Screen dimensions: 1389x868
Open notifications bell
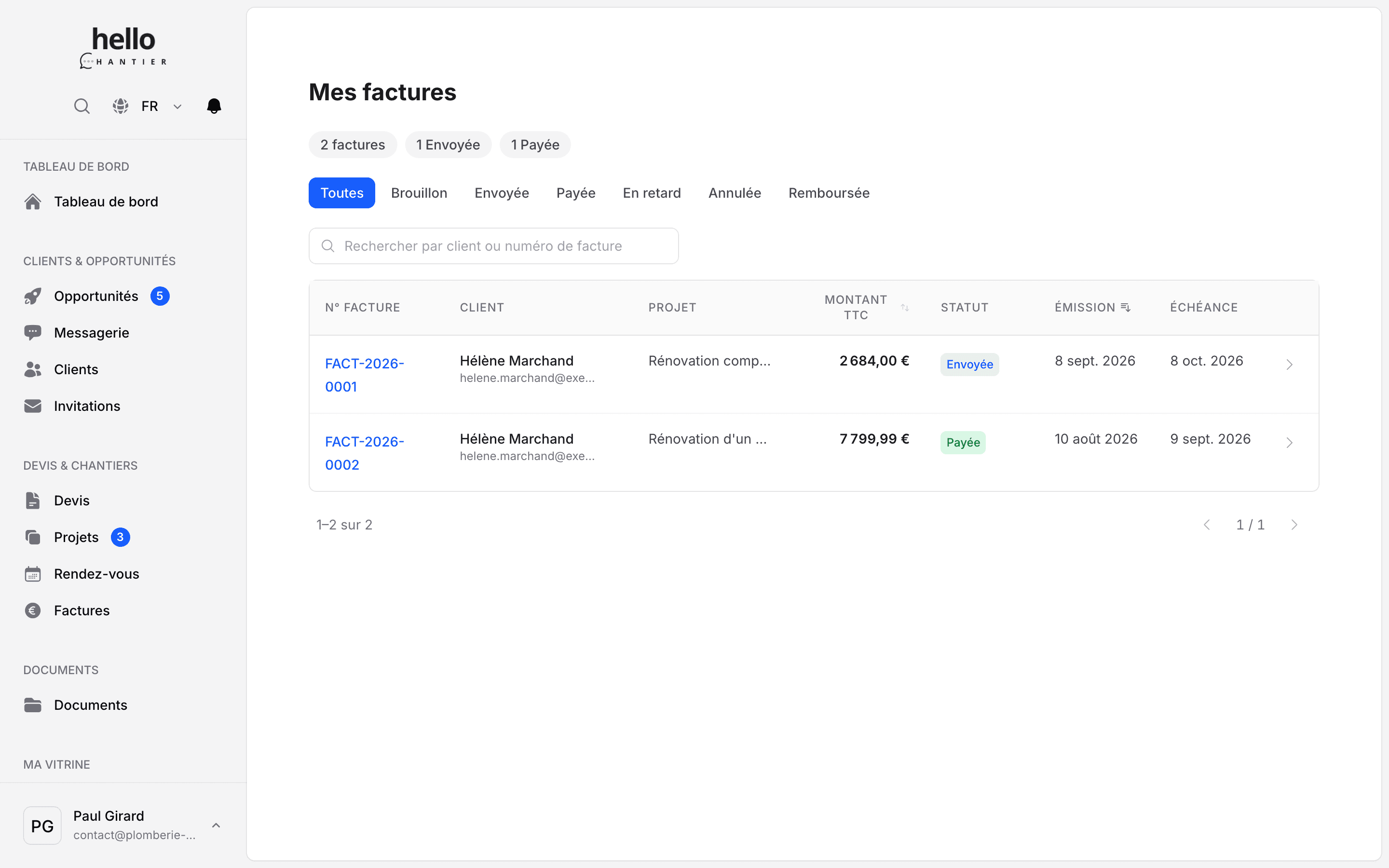(x=214, y=106)
